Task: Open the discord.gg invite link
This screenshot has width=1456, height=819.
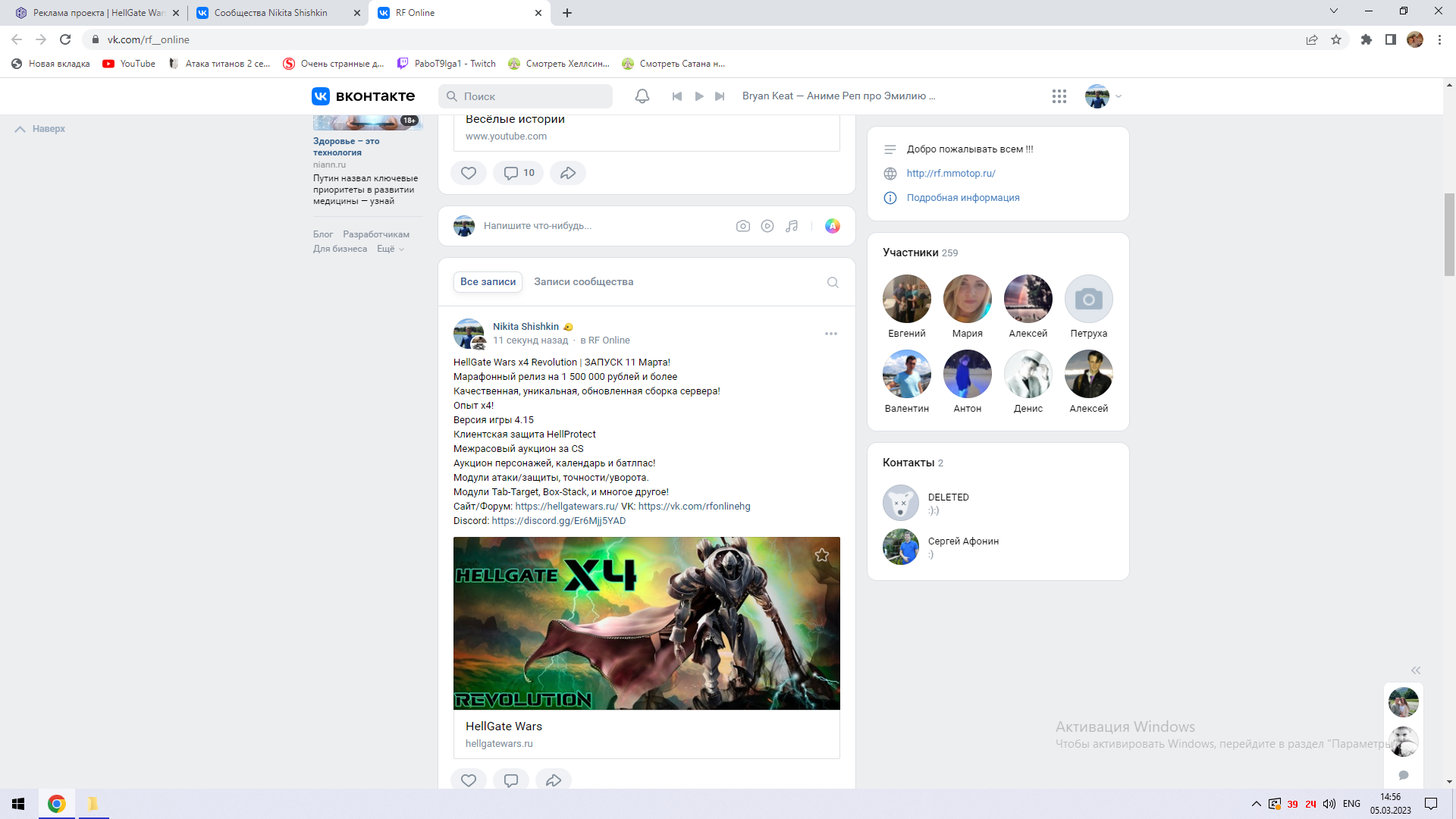Action: (559, 521)
